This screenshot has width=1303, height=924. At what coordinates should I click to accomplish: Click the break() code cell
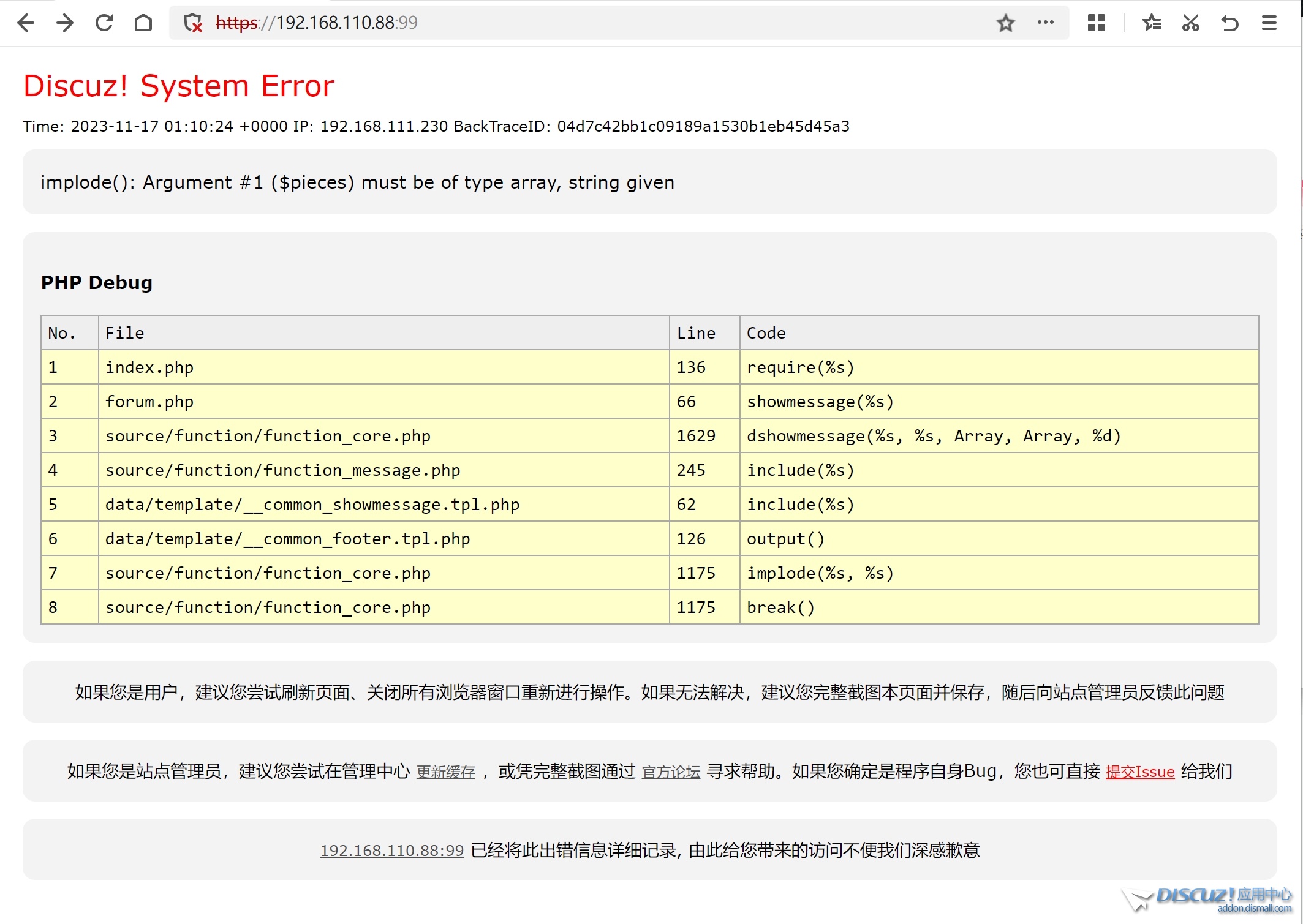click(x=999, y=607)
